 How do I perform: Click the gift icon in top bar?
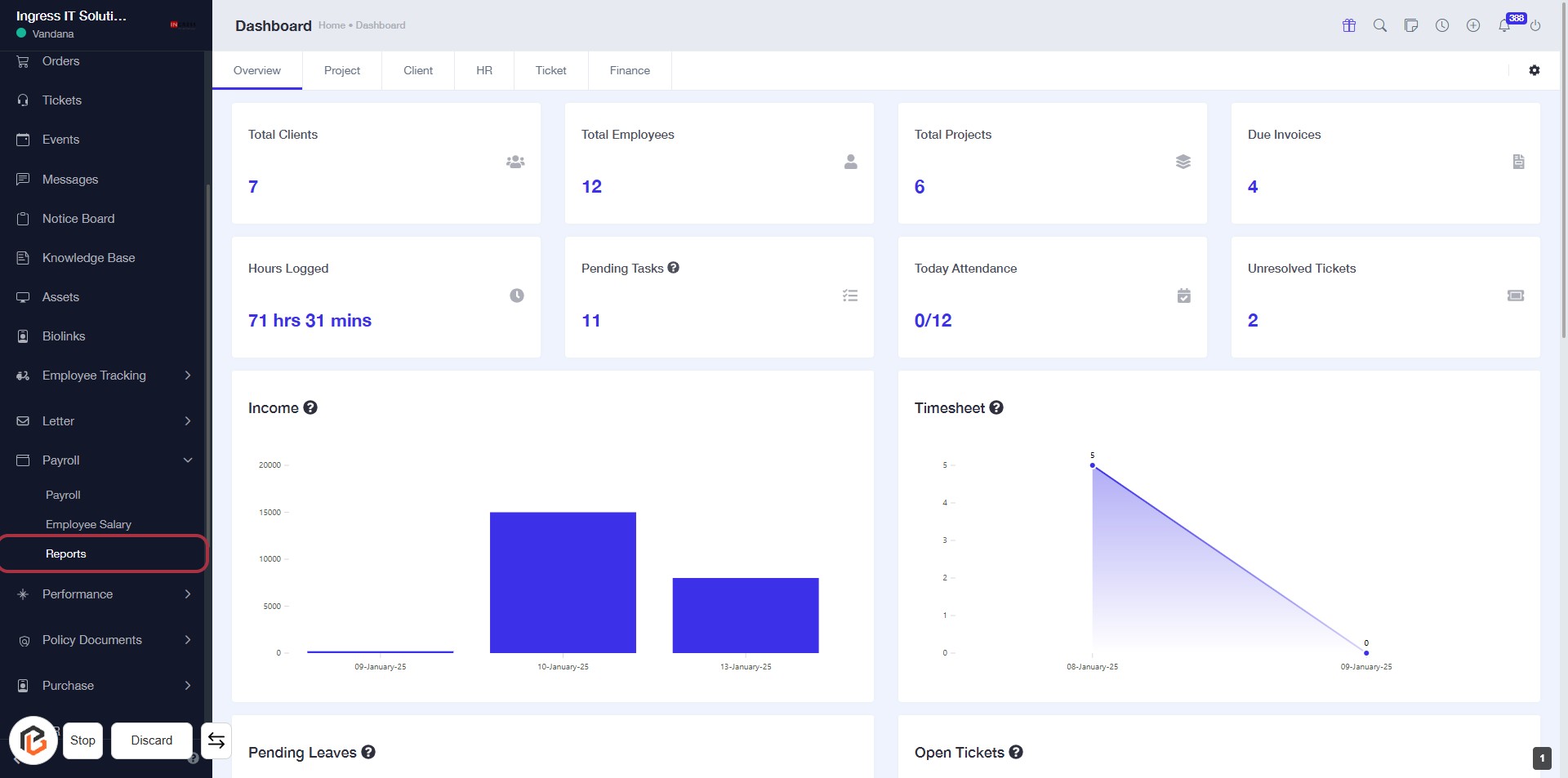point(1349,25)
